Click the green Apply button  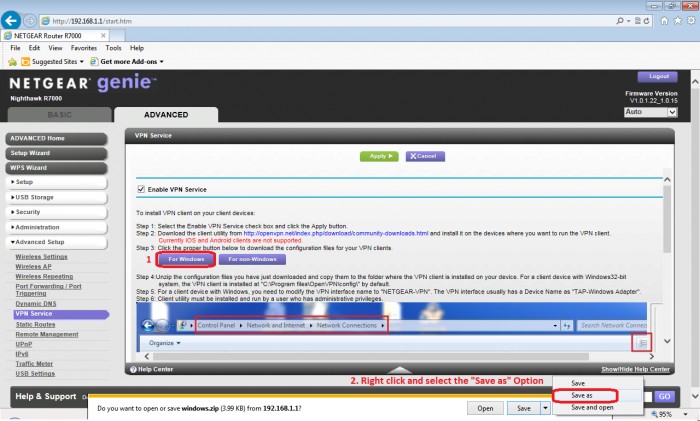click(379, 156)
